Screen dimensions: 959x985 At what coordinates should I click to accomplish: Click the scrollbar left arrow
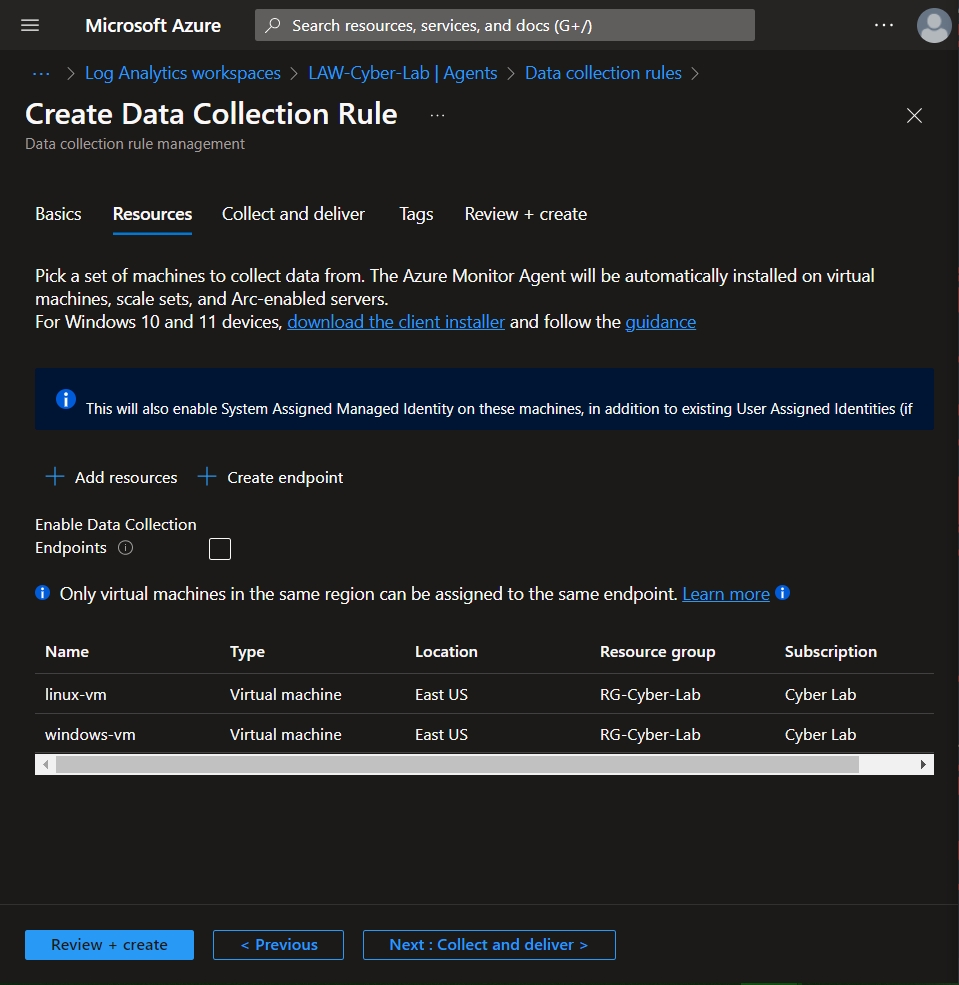(45, 765)
